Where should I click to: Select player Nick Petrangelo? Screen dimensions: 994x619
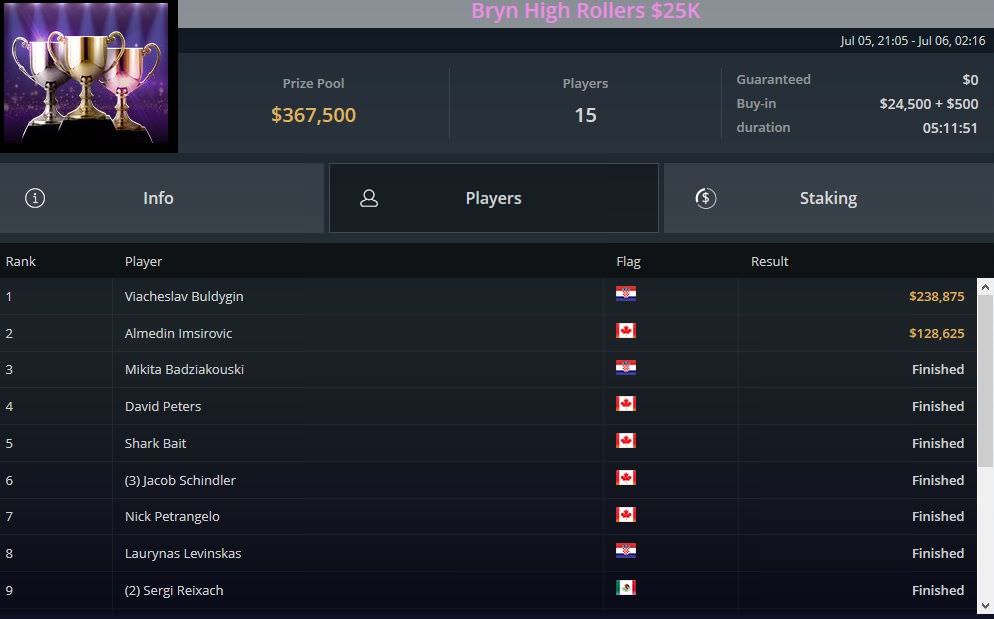click(x=172, y=516)
